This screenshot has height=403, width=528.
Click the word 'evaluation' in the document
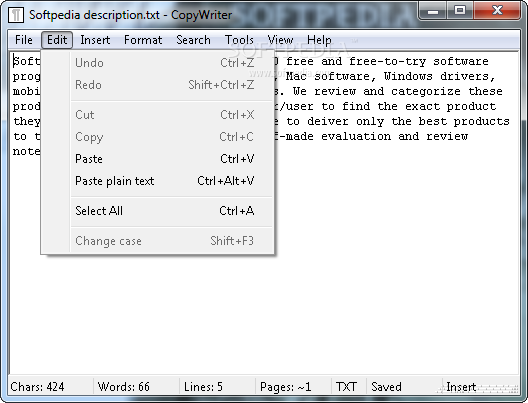coord(356,136)
